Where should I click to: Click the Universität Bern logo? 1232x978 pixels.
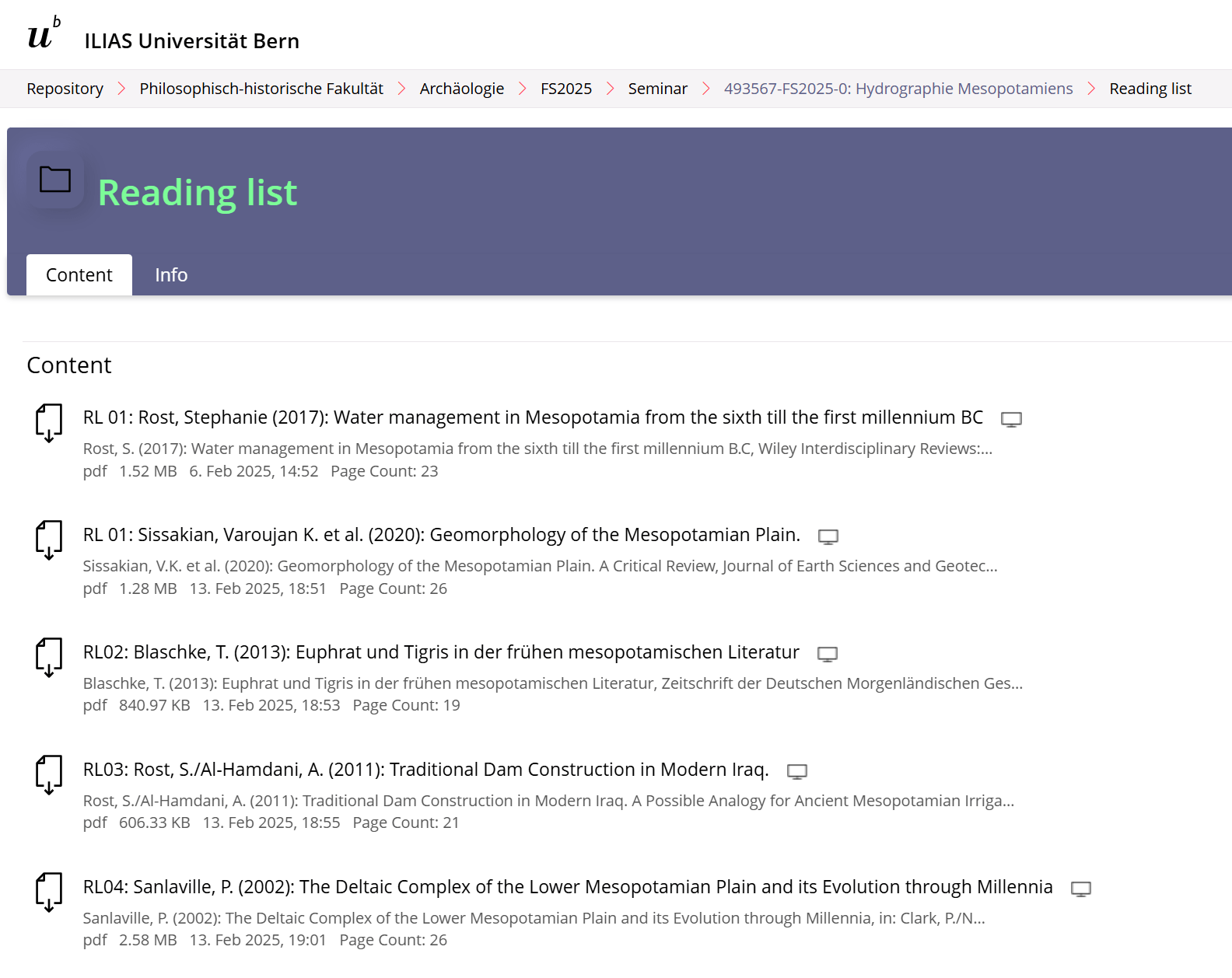(44, 33)
